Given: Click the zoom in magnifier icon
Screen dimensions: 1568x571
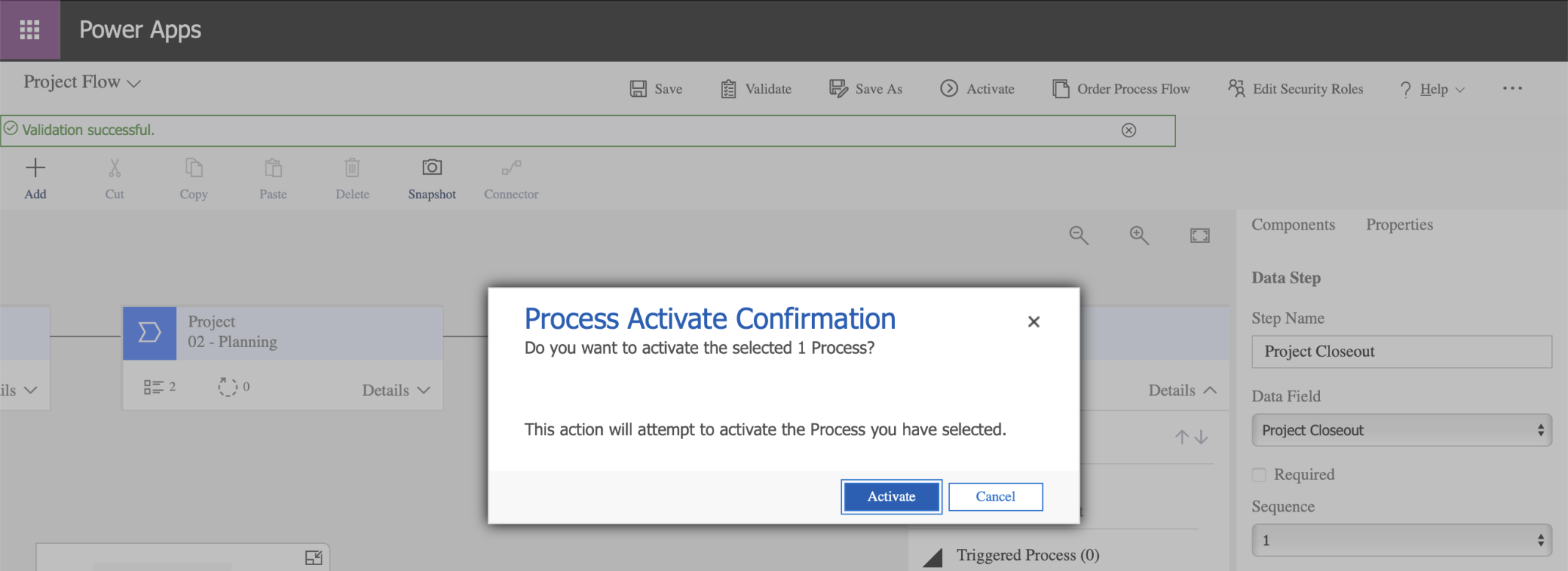Looking at the screenshot, I should 1139,235.
